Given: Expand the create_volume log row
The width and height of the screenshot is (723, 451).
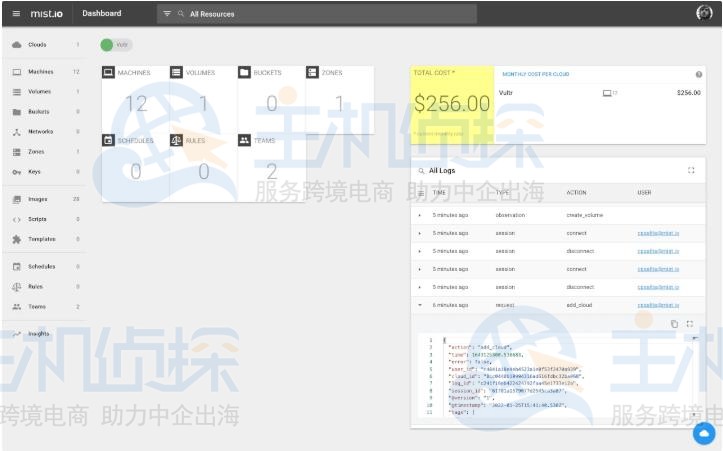Looking at the screenshot, I should click(x=420, y=215).
